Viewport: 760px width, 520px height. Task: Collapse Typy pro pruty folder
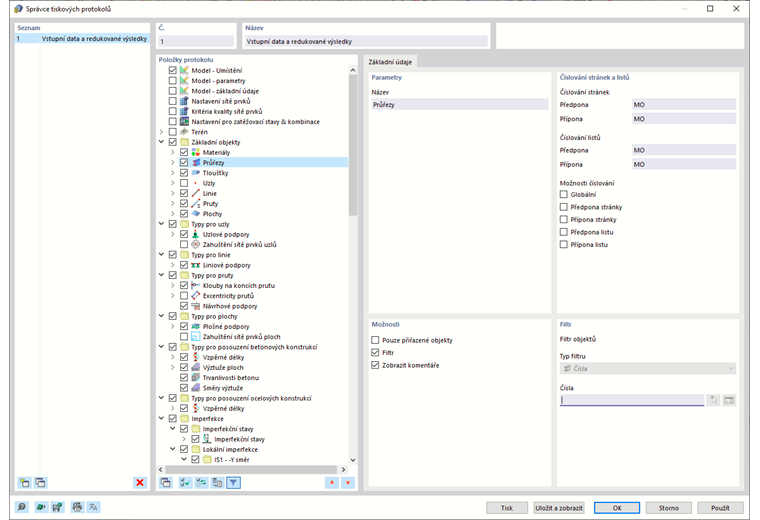tap(161, 275)
